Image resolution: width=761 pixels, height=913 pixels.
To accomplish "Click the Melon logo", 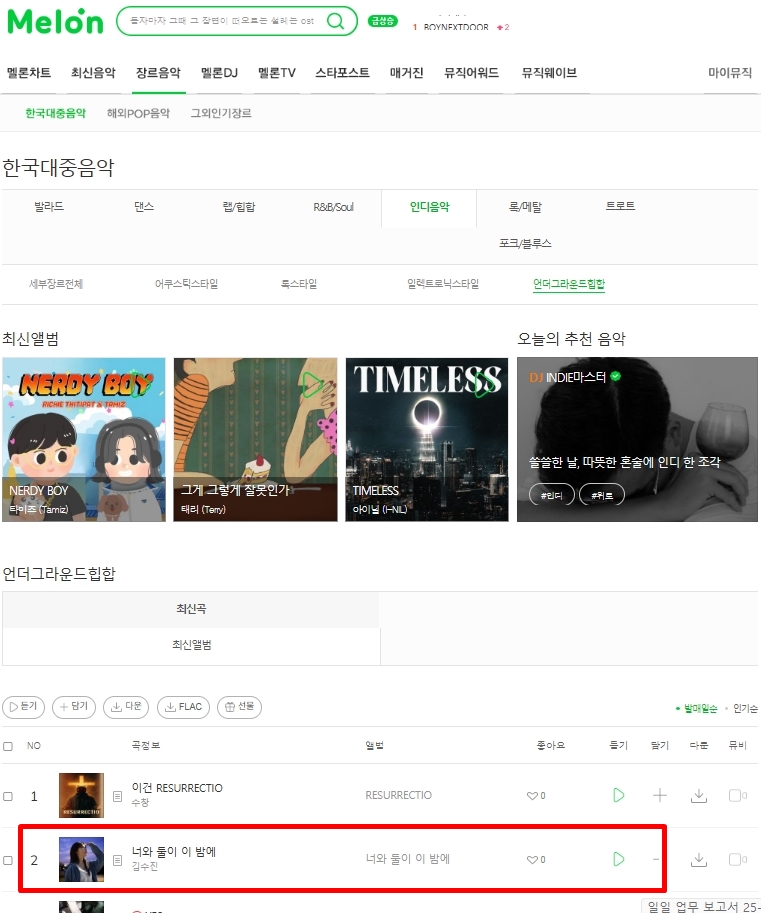I will (x=55, y=22).
